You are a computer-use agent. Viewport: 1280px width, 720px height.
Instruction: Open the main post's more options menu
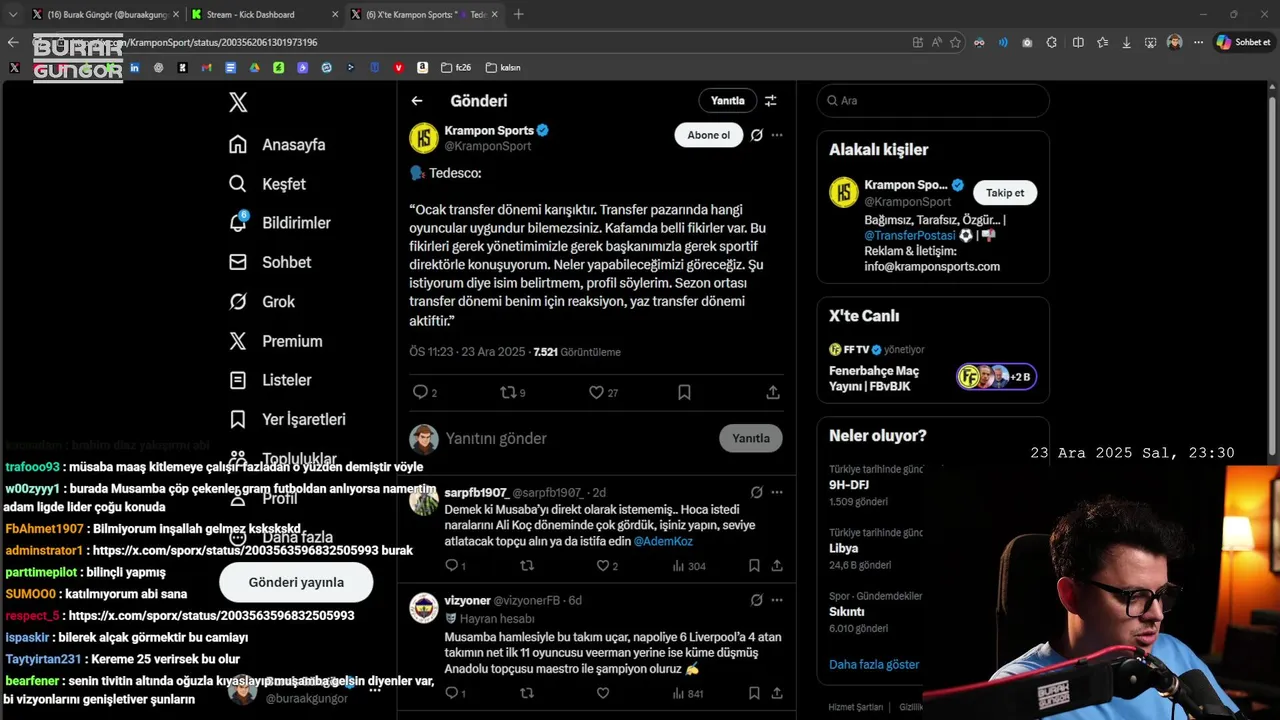(x=777, y=135)
